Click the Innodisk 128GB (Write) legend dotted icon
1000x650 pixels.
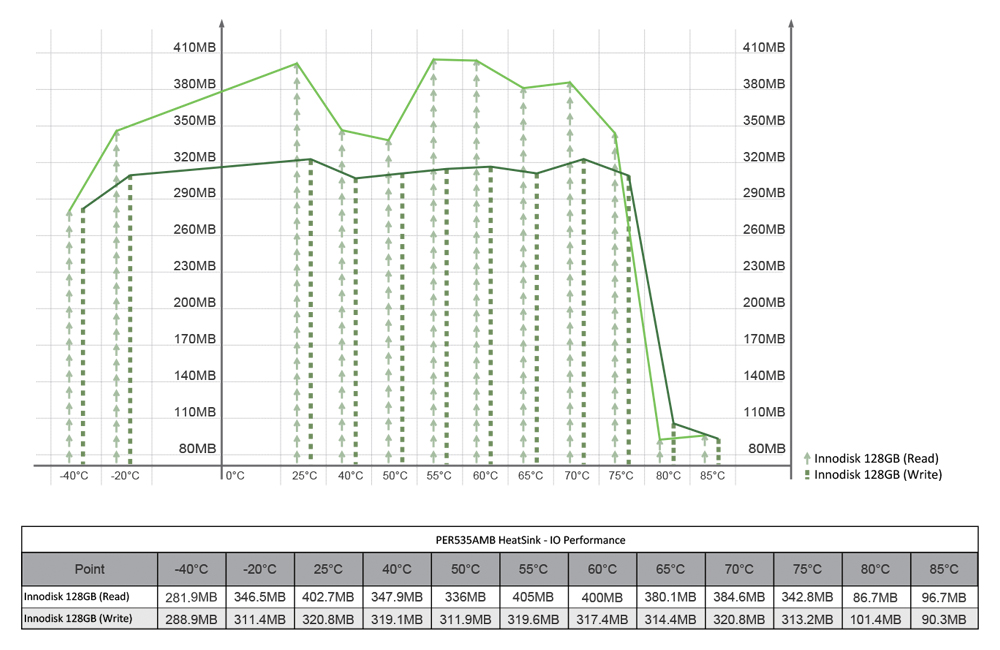click(806, 475)
